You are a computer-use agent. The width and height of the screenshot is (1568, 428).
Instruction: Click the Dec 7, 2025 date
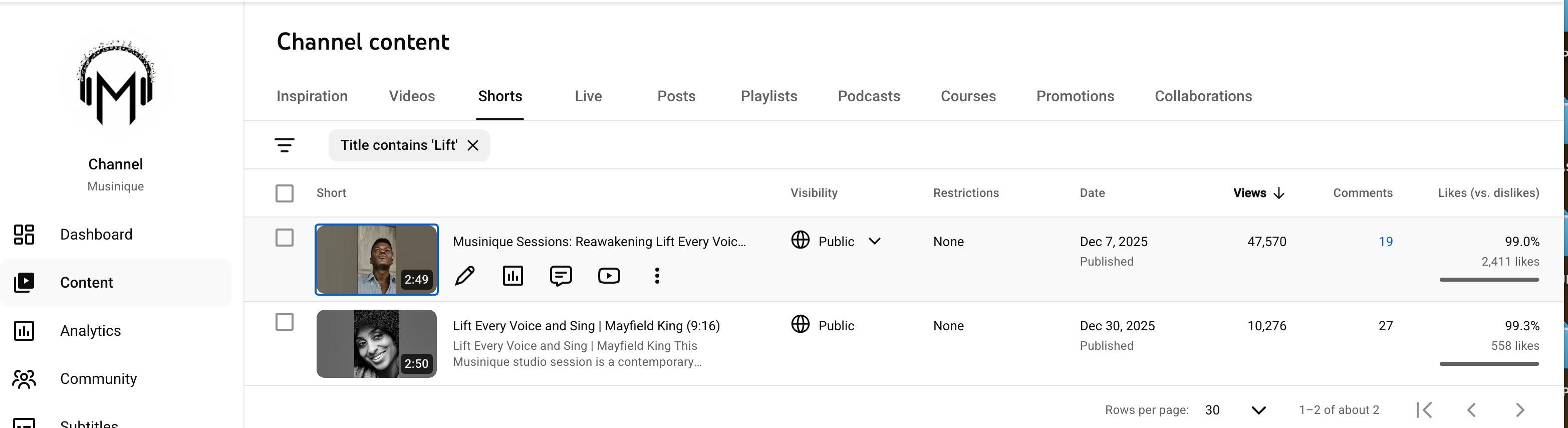tap(1114, 242)
